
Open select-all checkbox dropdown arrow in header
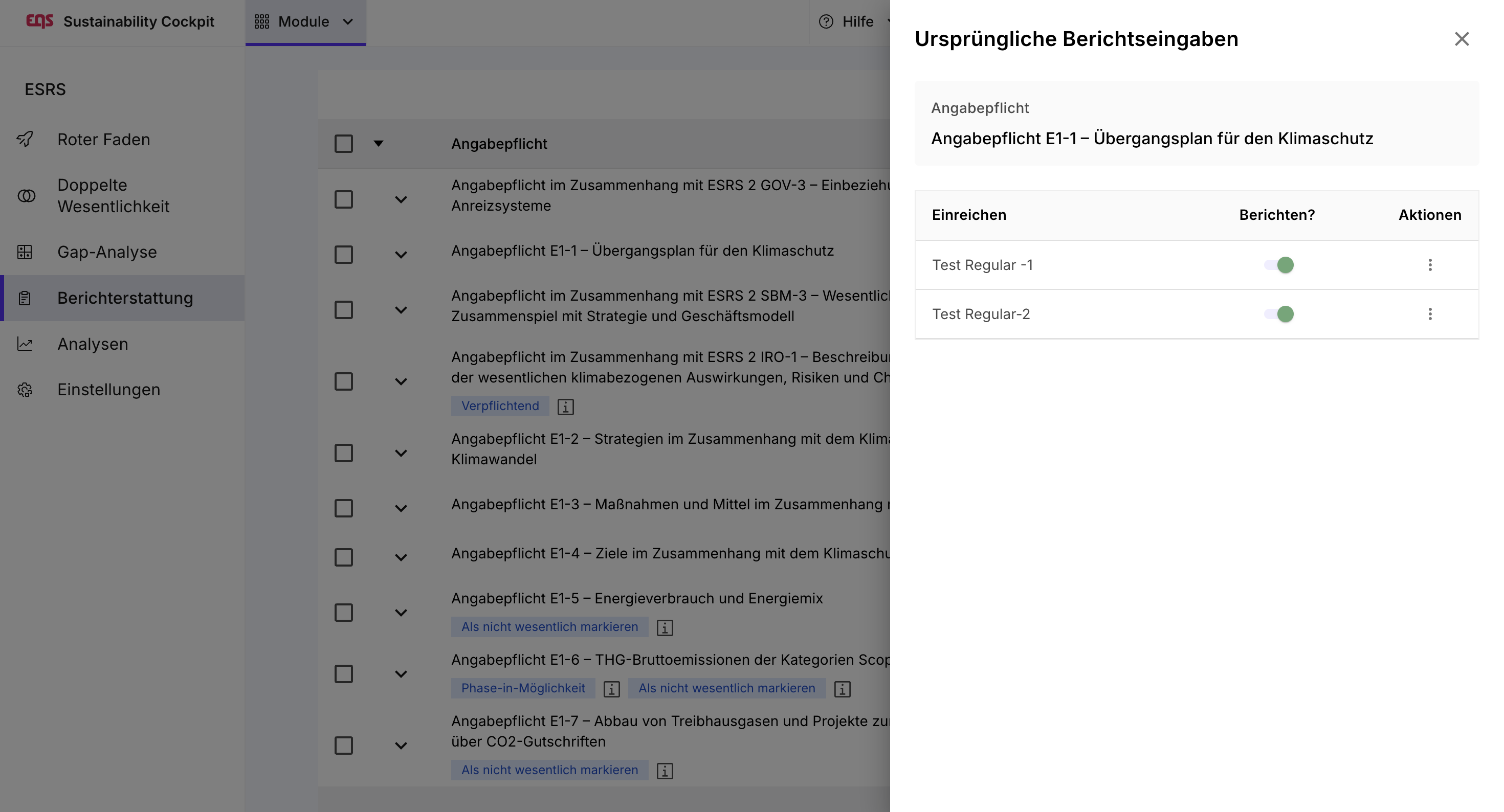(x=379, y=144)
